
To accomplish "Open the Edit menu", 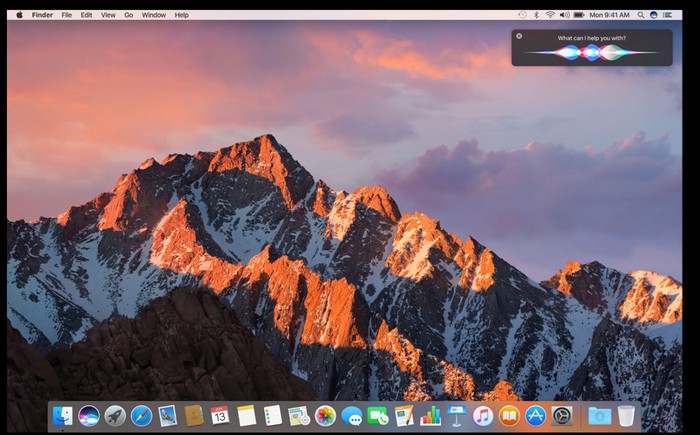I will point(86,15).
